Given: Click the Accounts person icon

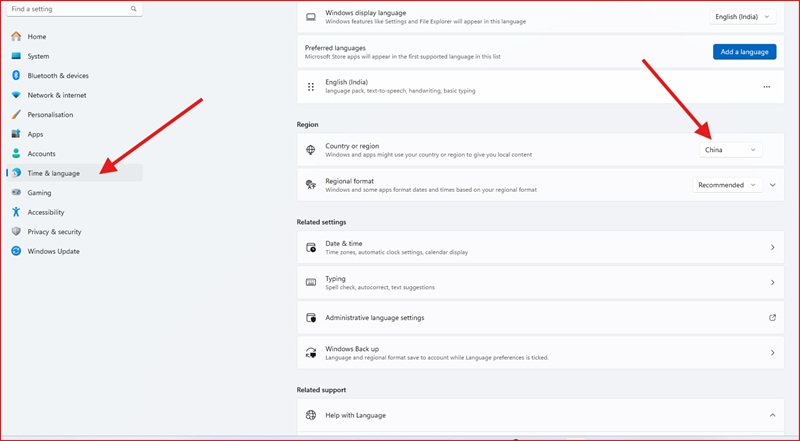Looking at the screenshot, I should pos(16,153).
